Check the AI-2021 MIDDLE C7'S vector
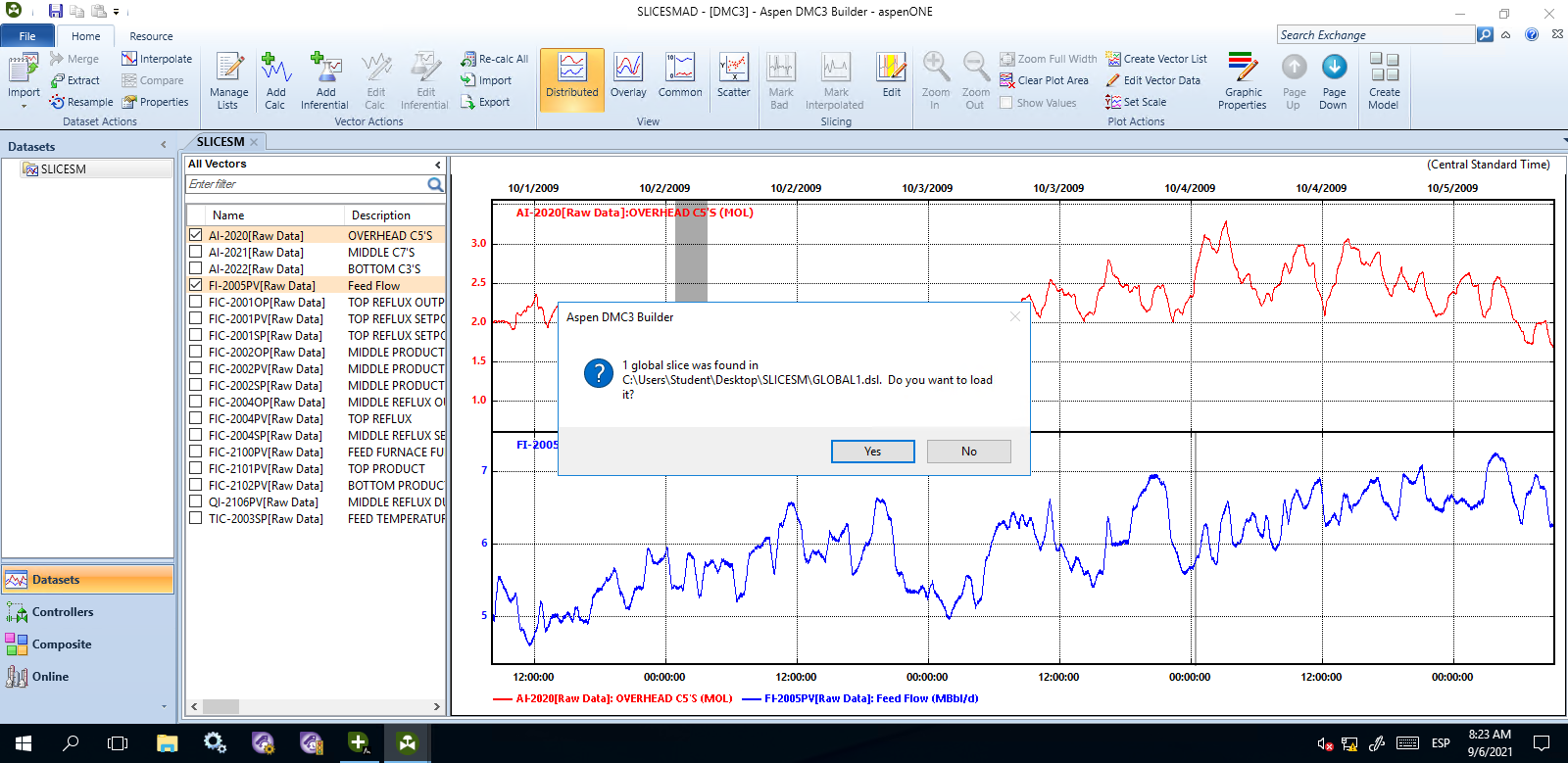The height and width of the screenshot is (763, 1568). click(x=196, y=252)
